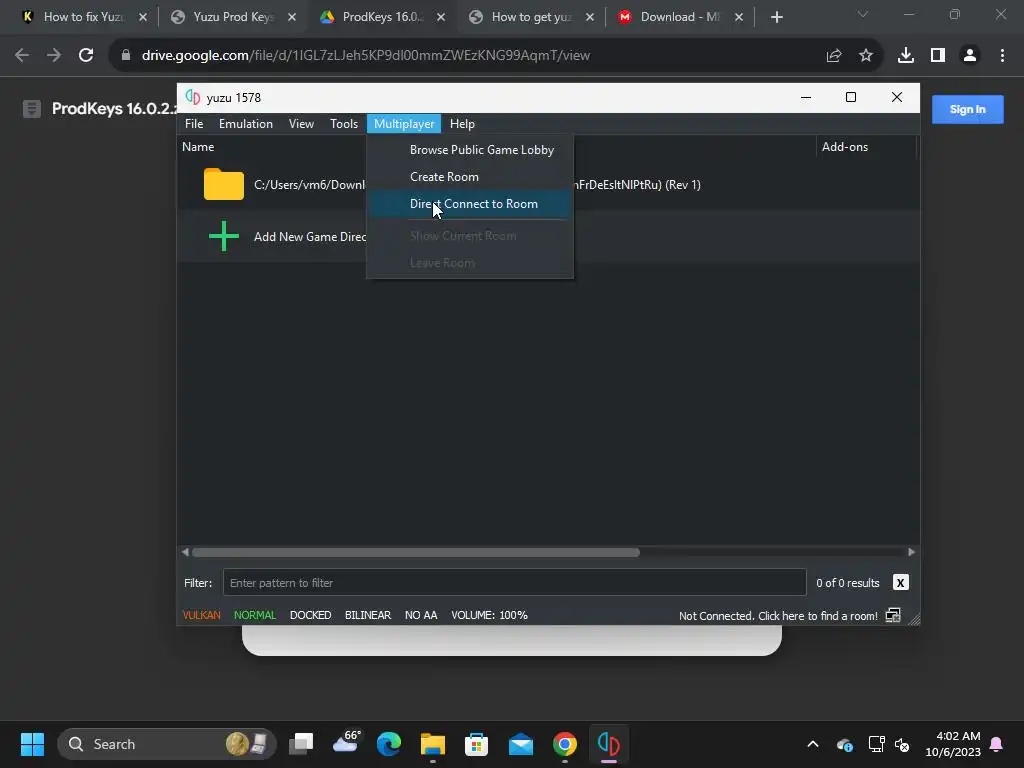Toggle the BILINEAR filter status
1024x768 pixels.
[x=368, y=615]
